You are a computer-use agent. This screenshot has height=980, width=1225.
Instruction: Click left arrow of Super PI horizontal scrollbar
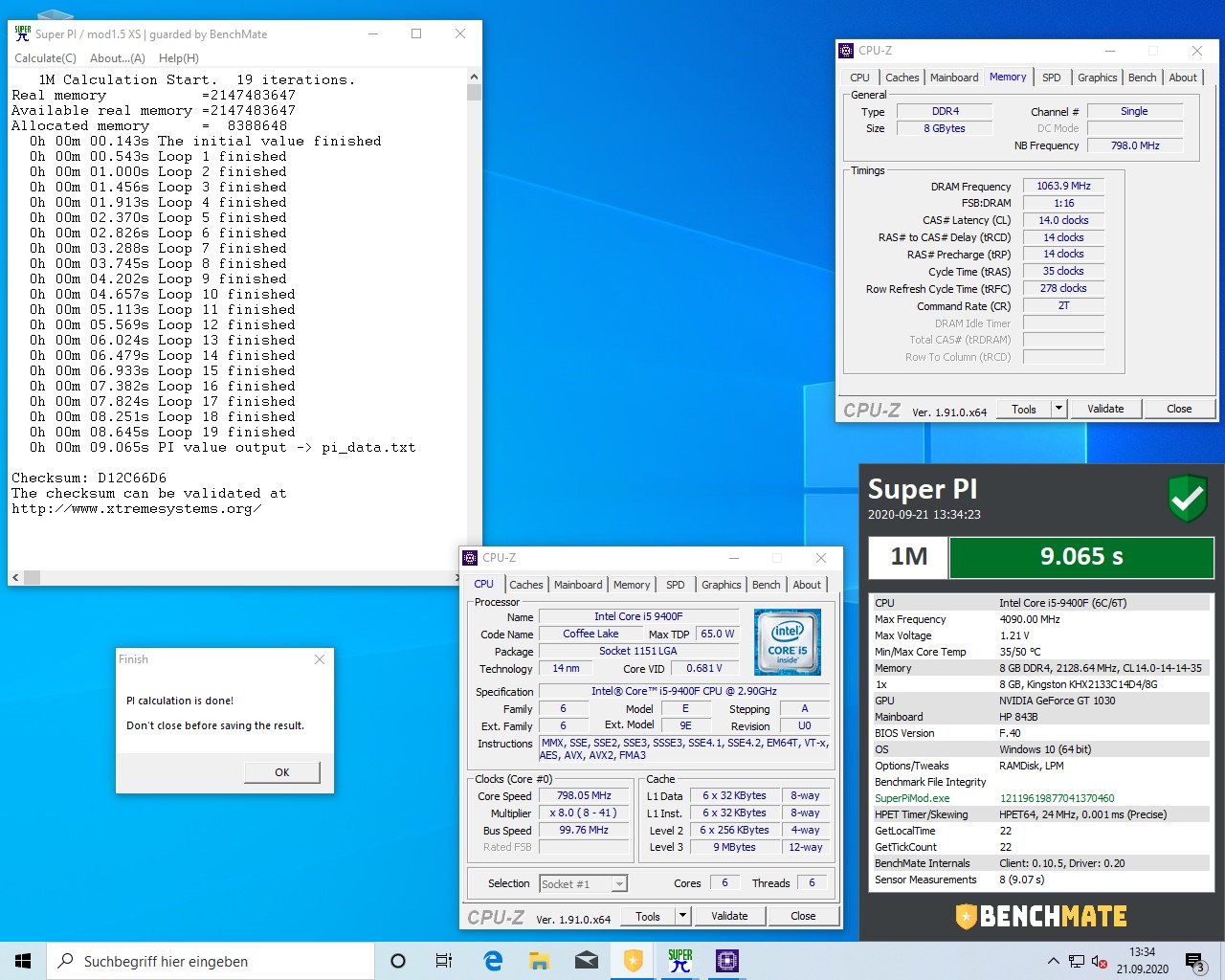point(15,578)
